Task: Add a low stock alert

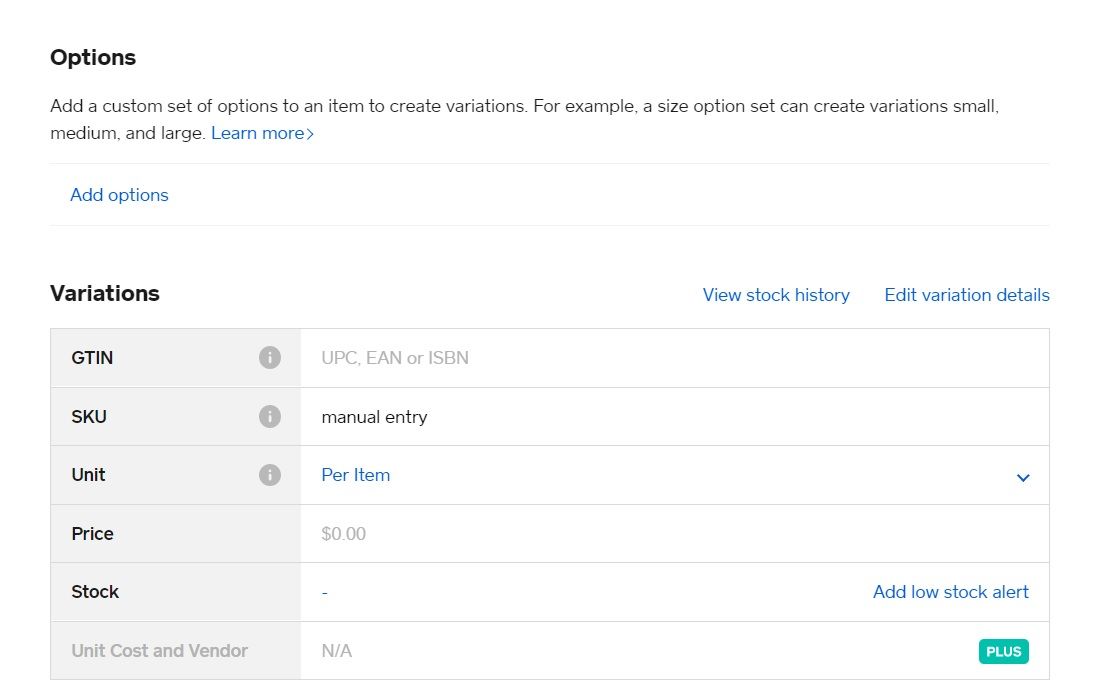Action: point(950,592)
